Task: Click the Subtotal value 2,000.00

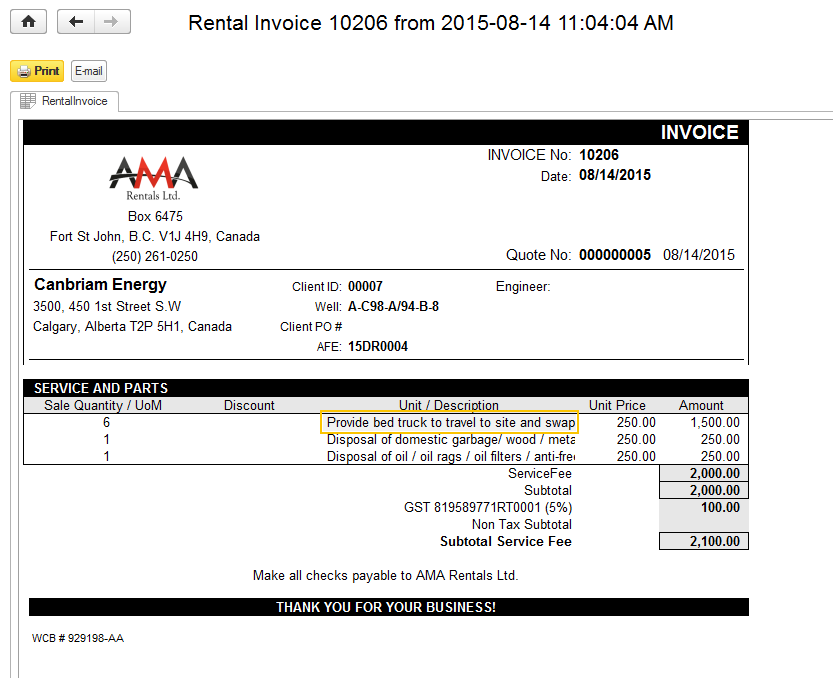Action: [703, 490]
